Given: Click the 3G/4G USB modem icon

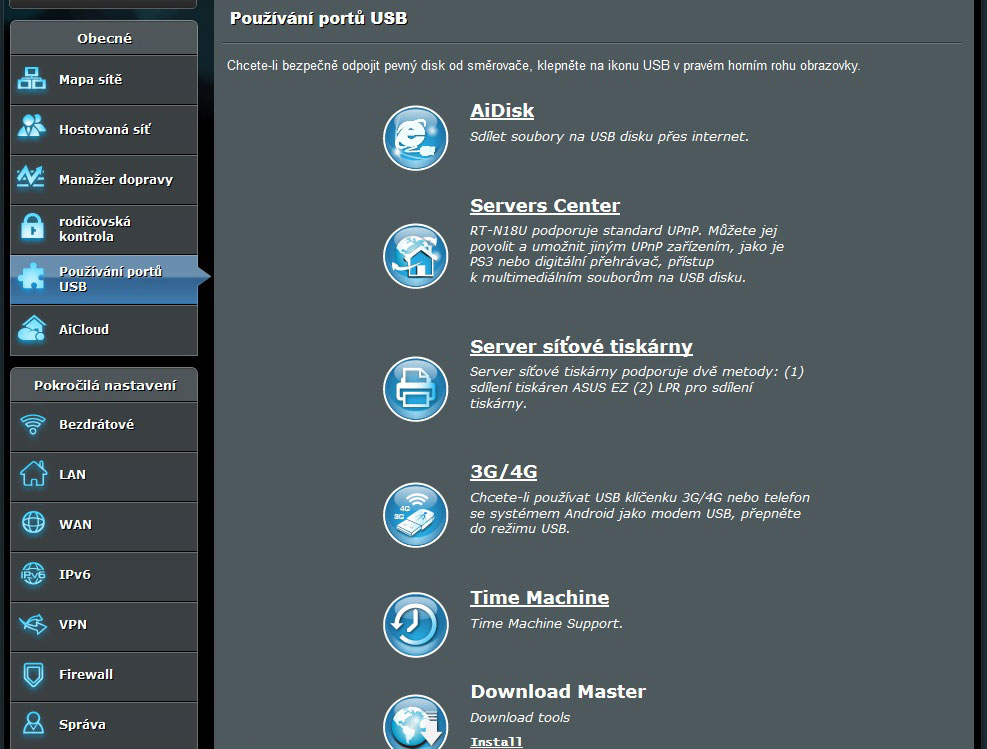Looking at the screenshot, I should [415, 515].
